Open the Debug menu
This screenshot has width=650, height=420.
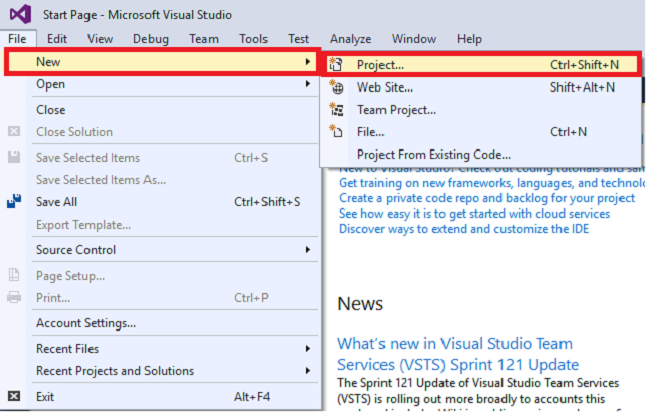[x=151, y=38]
